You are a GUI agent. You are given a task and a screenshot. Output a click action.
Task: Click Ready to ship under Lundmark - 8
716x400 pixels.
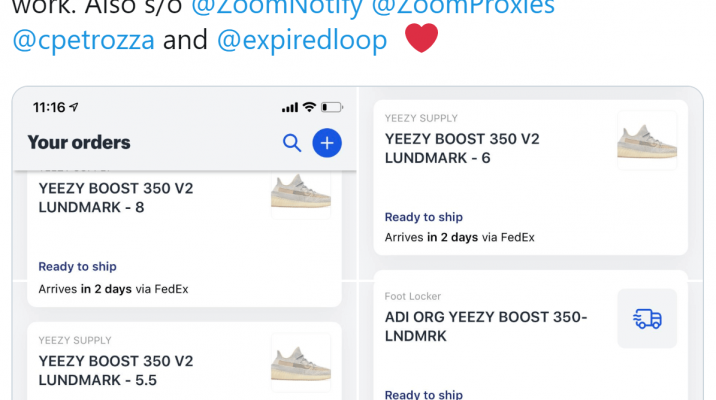click(78, 266)
